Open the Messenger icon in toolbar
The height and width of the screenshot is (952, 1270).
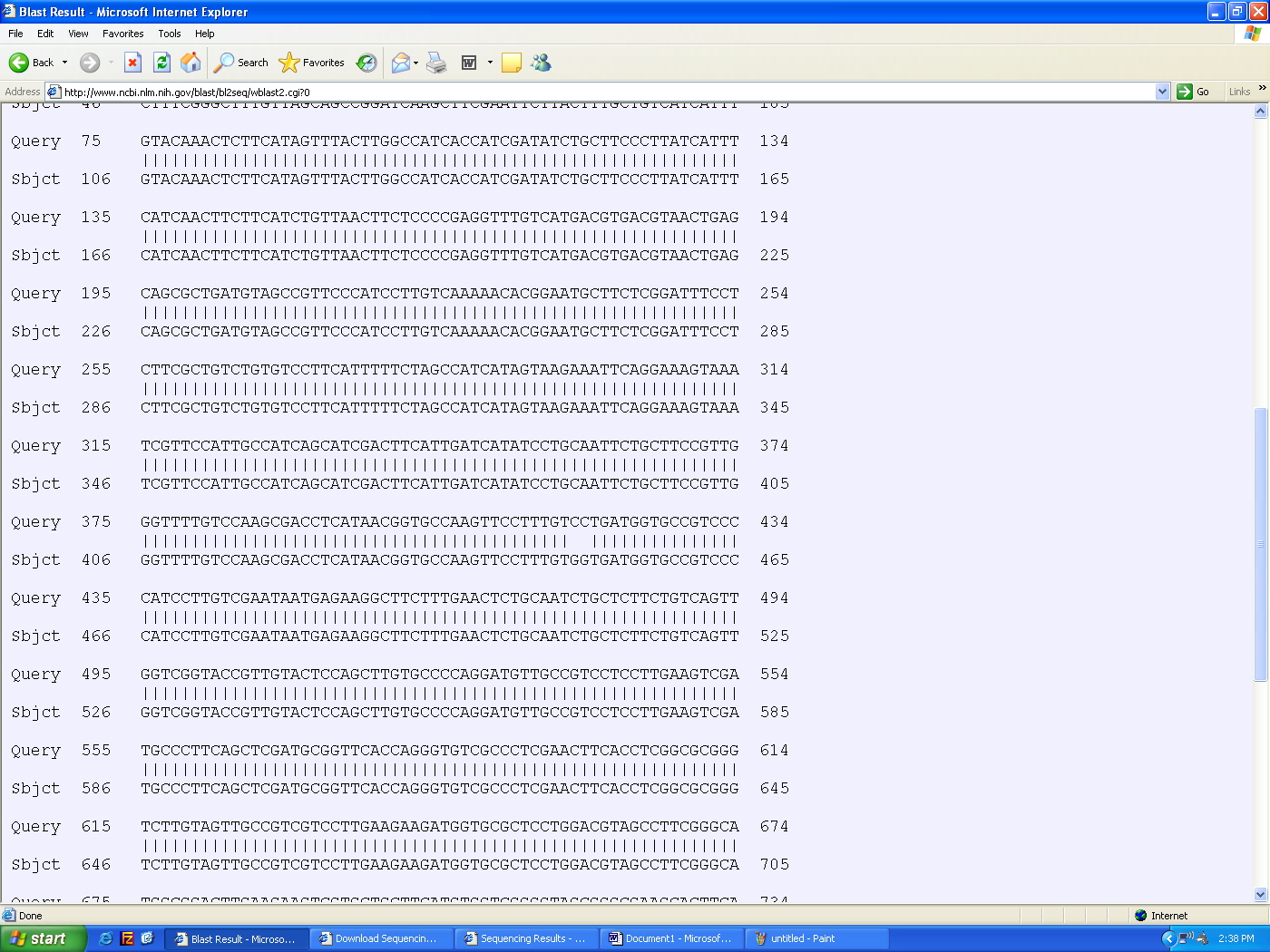click(x=542, y=63)
